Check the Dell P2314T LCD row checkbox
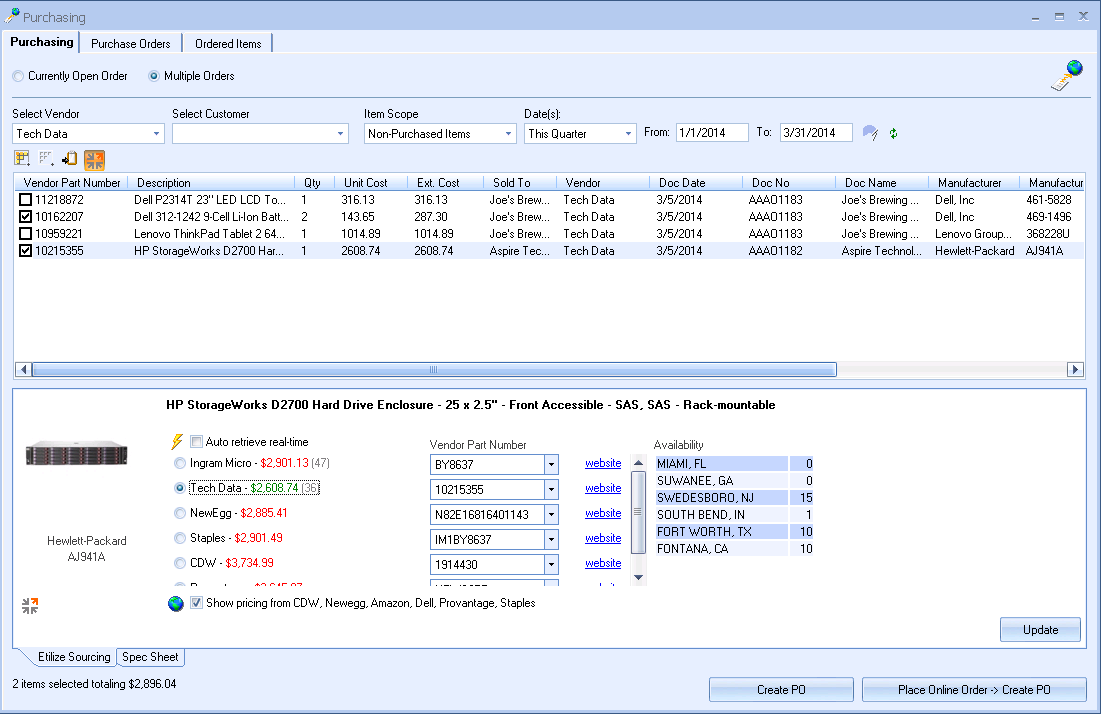Image resolution: width=1101 pixels, height=714 pixels. point(25,200)
